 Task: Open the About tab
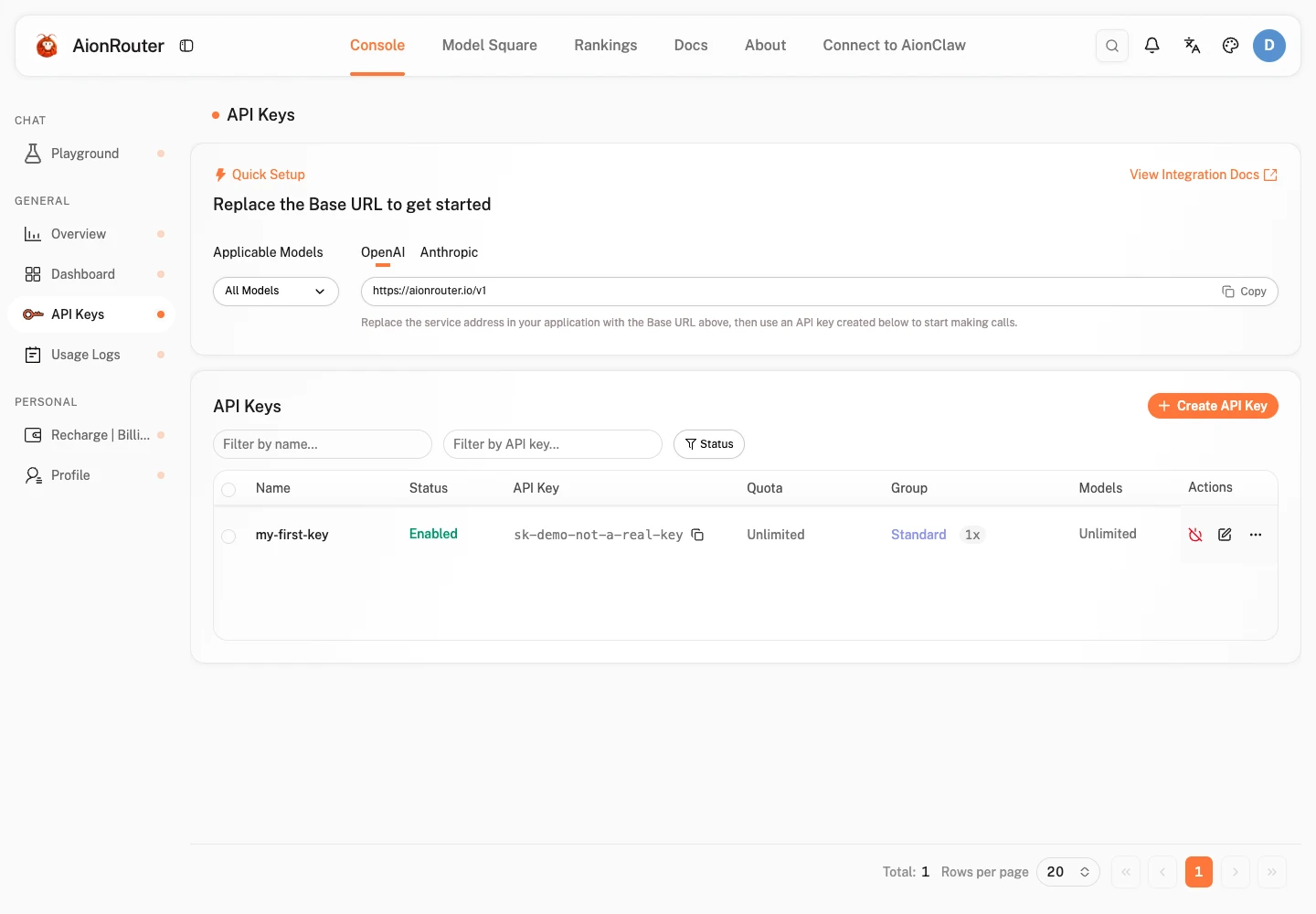tap(765, 46)
